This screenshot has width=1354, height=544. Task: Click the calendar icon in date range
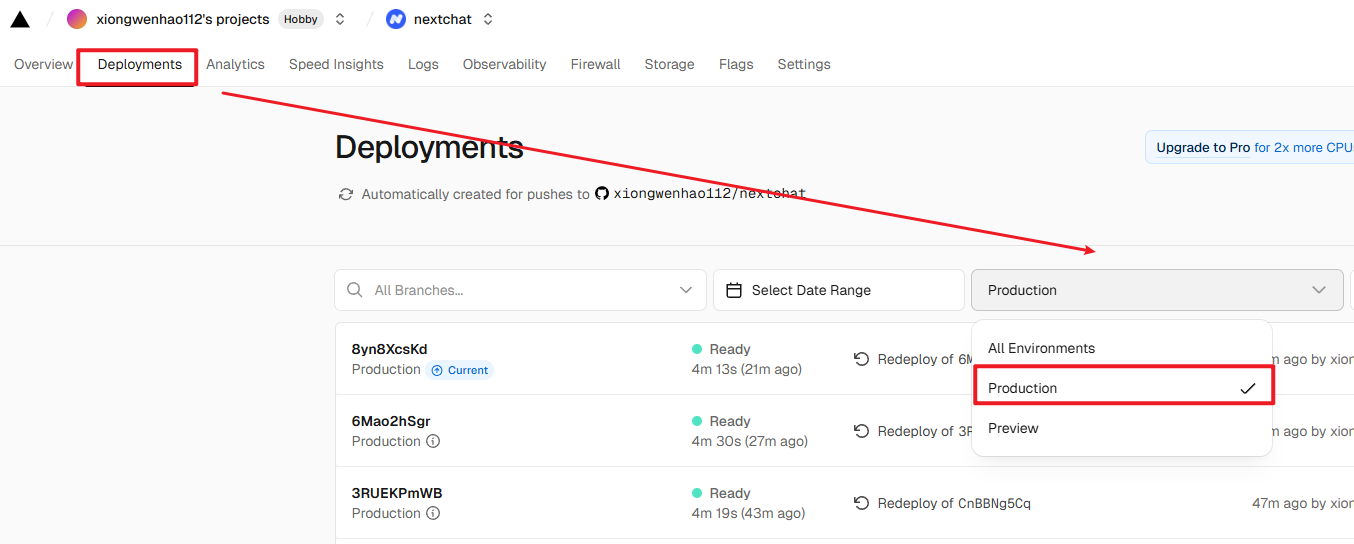(734, 290)
